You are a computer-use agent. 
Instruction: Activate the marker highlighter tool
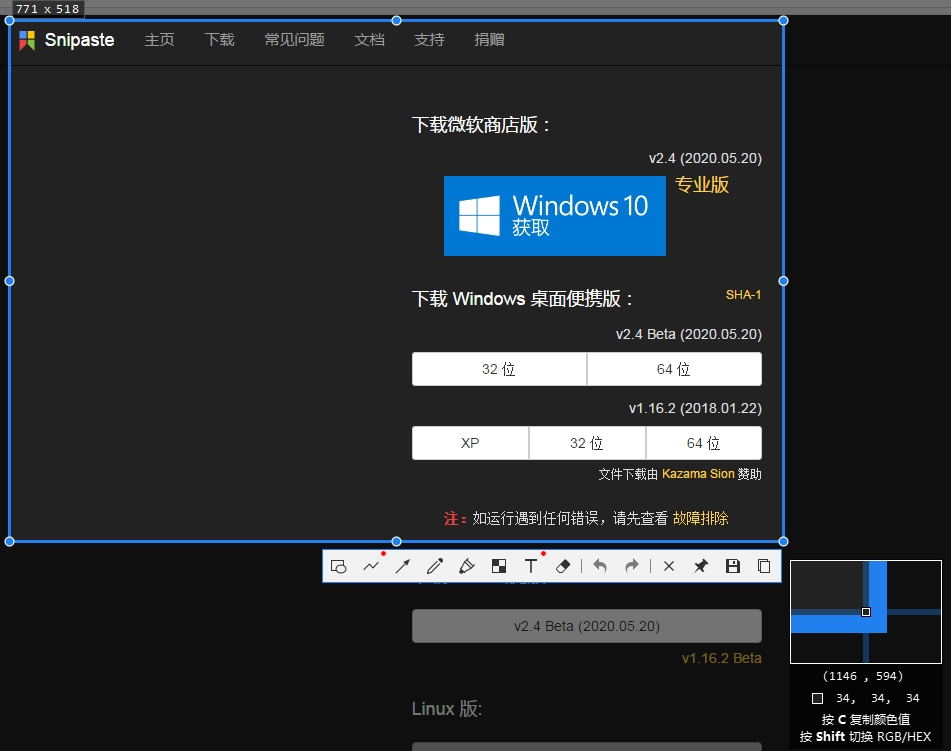(467, 566)
